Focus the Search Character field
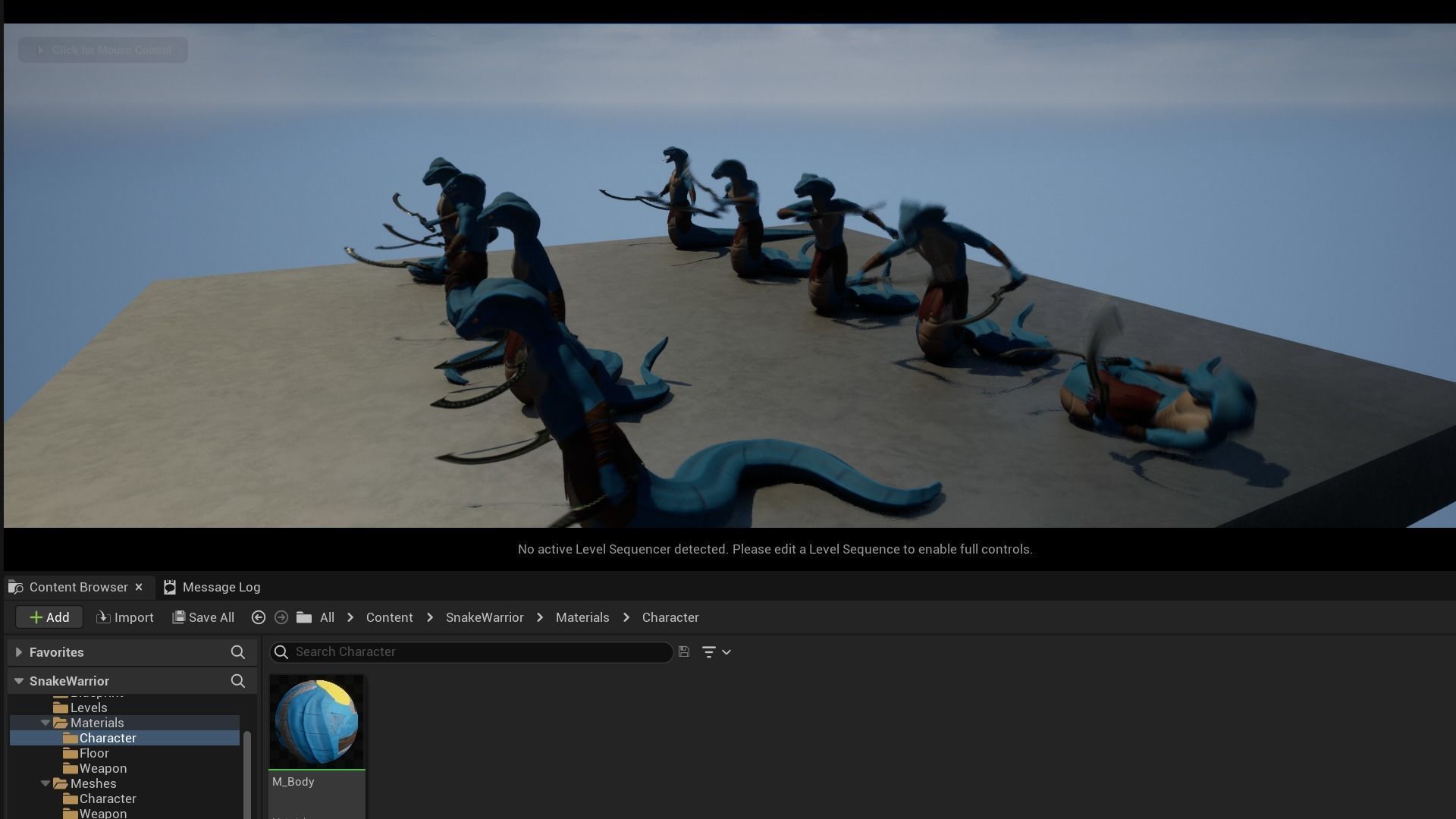The width and height of the screenshot is (1456, 819). (478, 652)
